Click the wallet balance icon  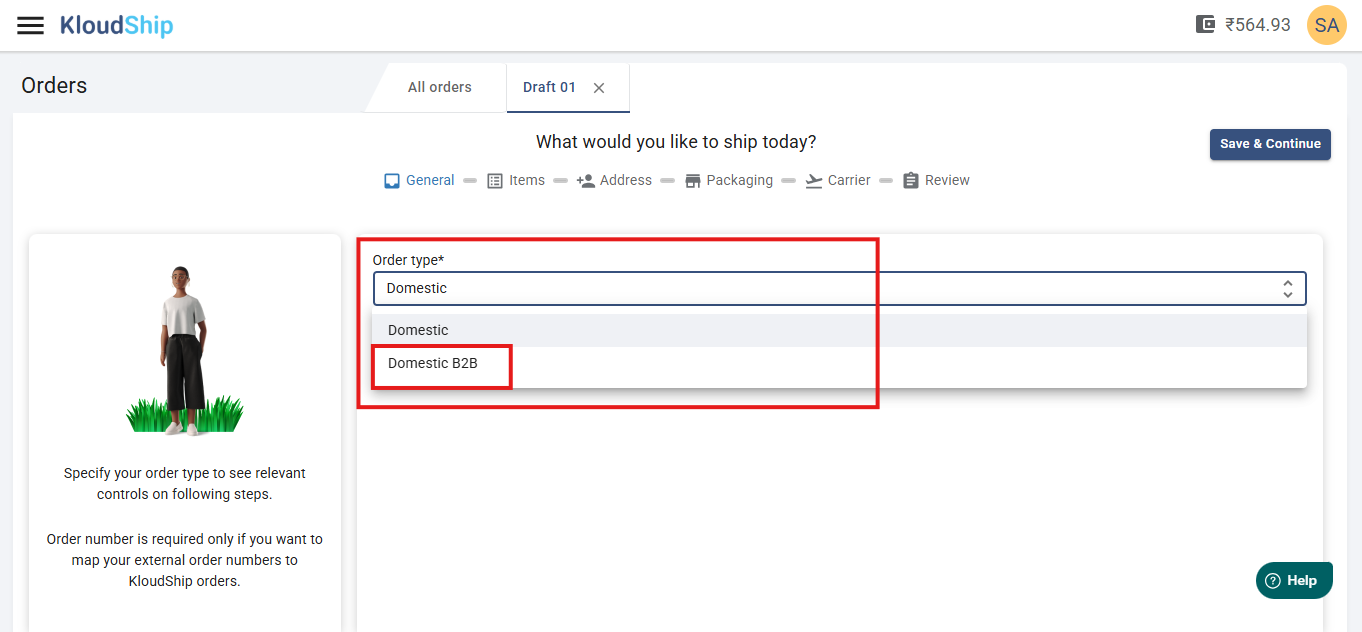1205,25
